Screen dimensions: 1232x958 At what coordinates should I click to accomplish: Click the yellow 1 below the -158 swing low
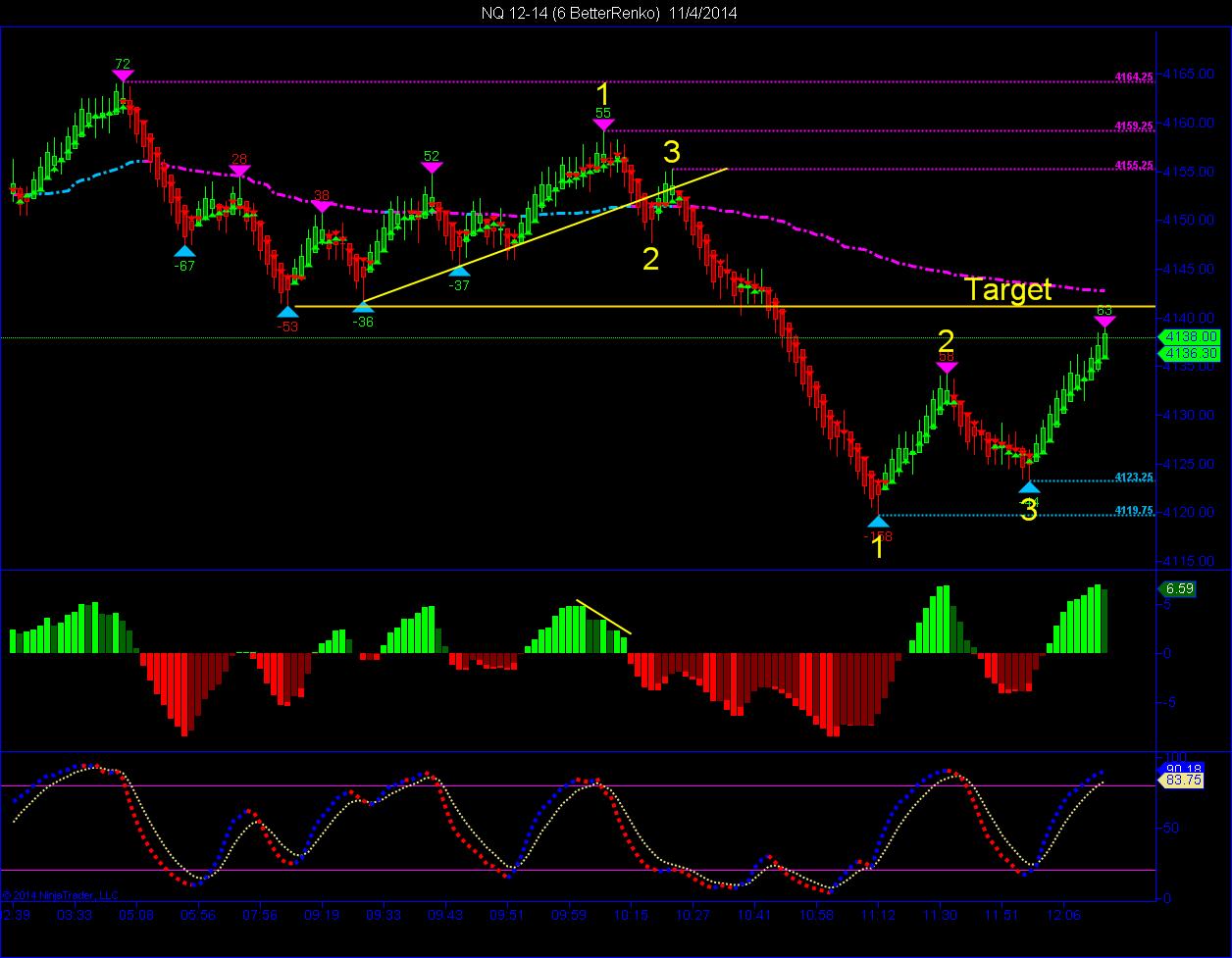point(879,549)
